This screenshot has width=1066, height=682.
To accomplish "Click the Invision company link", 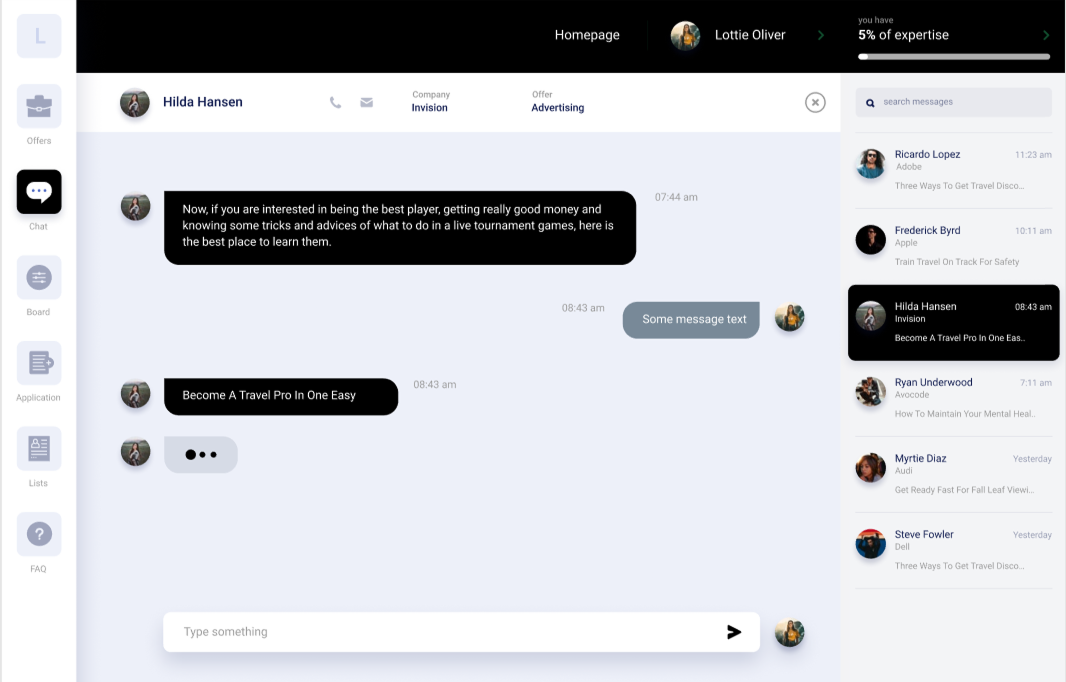I will tap(429, 108).
